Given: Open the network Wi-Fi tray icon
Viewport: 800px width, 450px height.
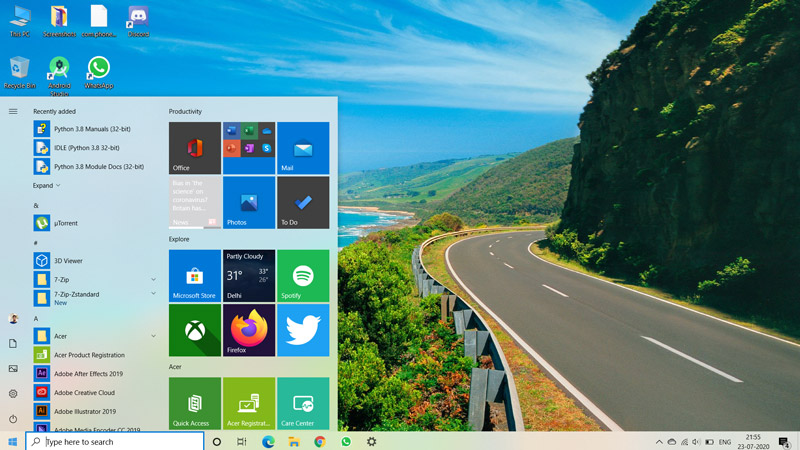Looking at the screenshot, I should pyautogui.click(x=684, y=442).
